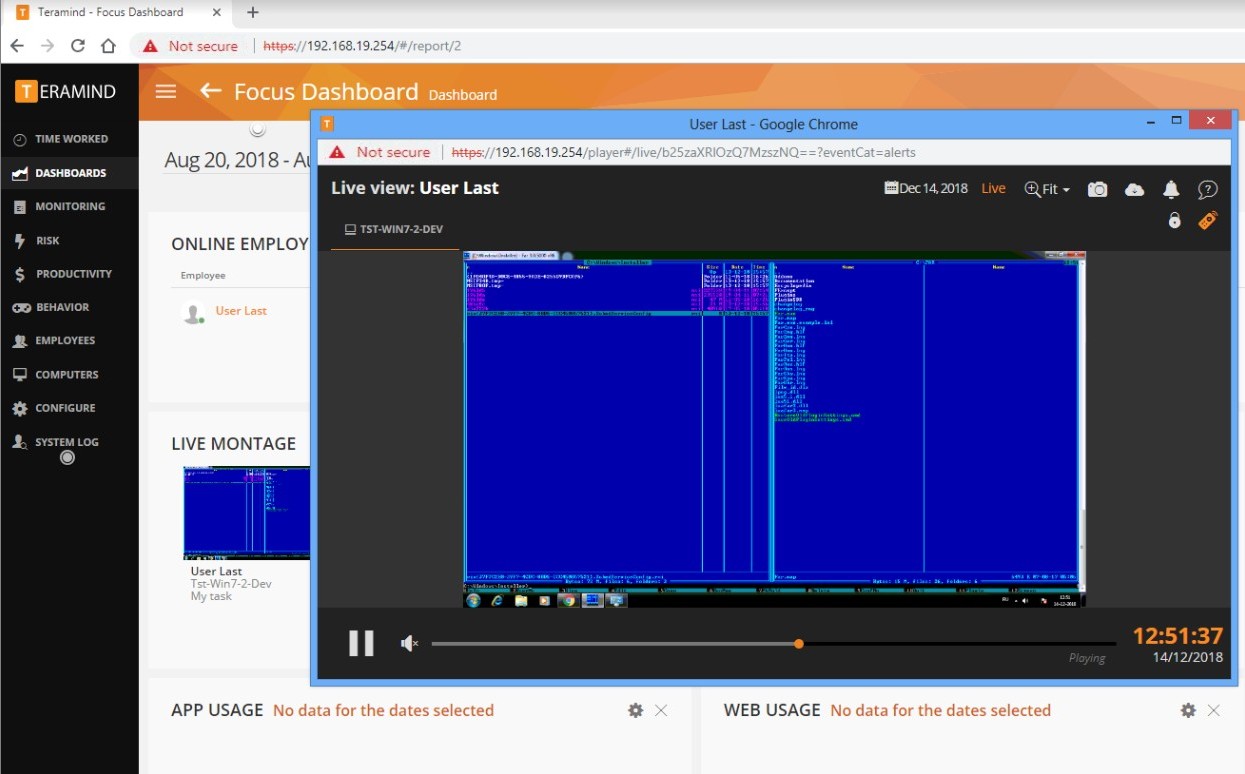Image resolution: width=1245 pixels, height=774 pixels.
Task: Go to the browser home page
Action: click(109, 46)
